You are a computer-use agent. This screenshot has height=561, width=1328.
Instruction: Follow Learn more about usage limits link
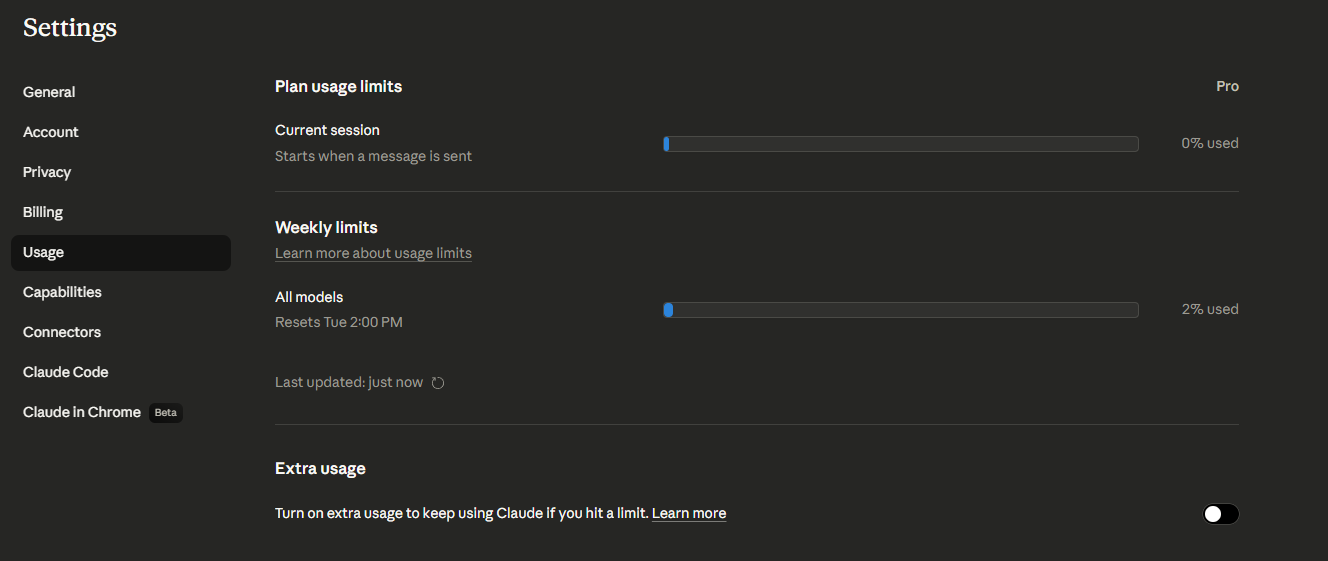pos(373,253)
